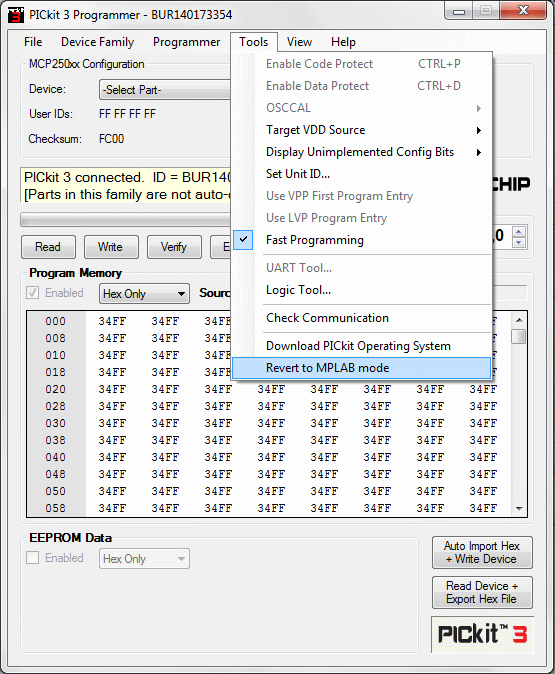Click address 040 in program memory
555x674 pixels.
pyautogui.click(x=56, y=457)
